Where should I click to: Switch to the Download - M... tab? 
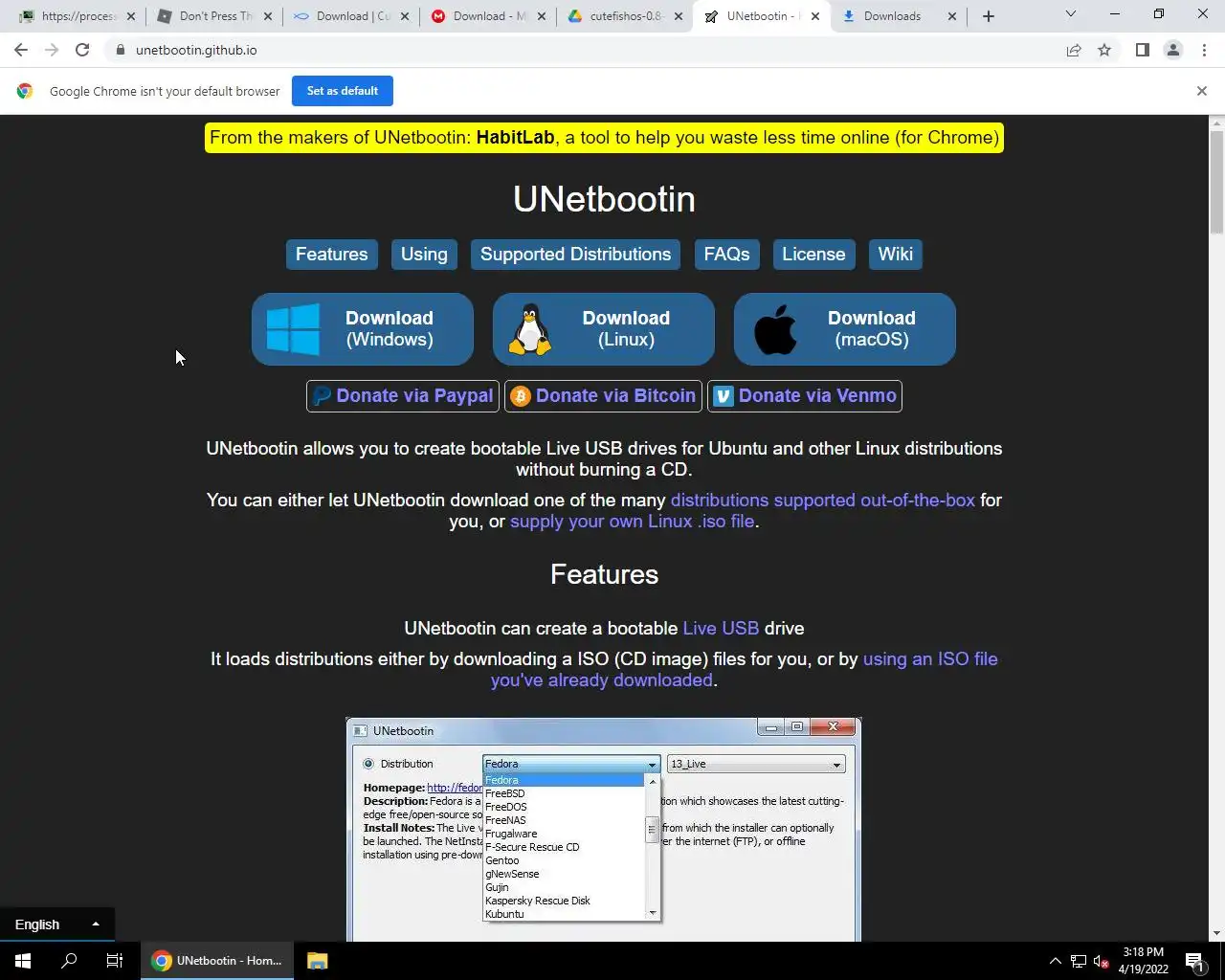488,16
